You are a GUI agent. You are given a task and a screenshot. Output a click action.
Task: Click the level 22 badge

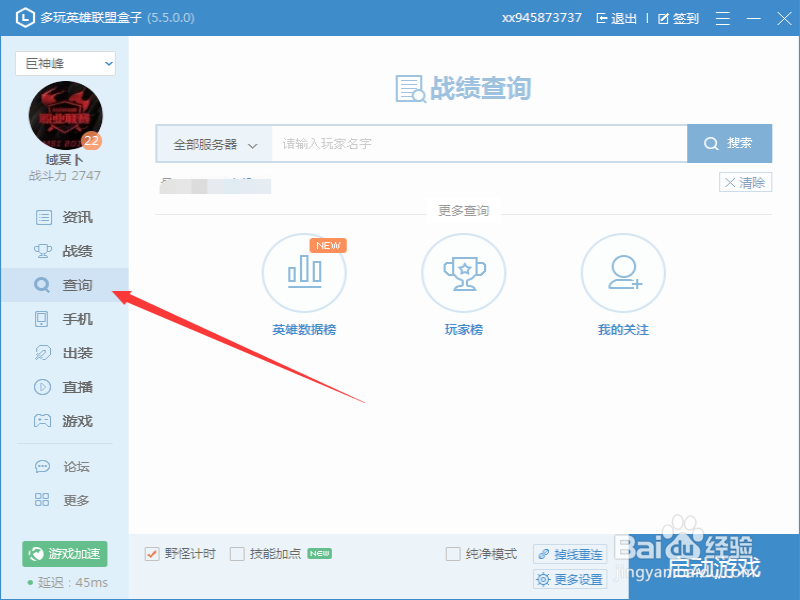tap(91, 141)
